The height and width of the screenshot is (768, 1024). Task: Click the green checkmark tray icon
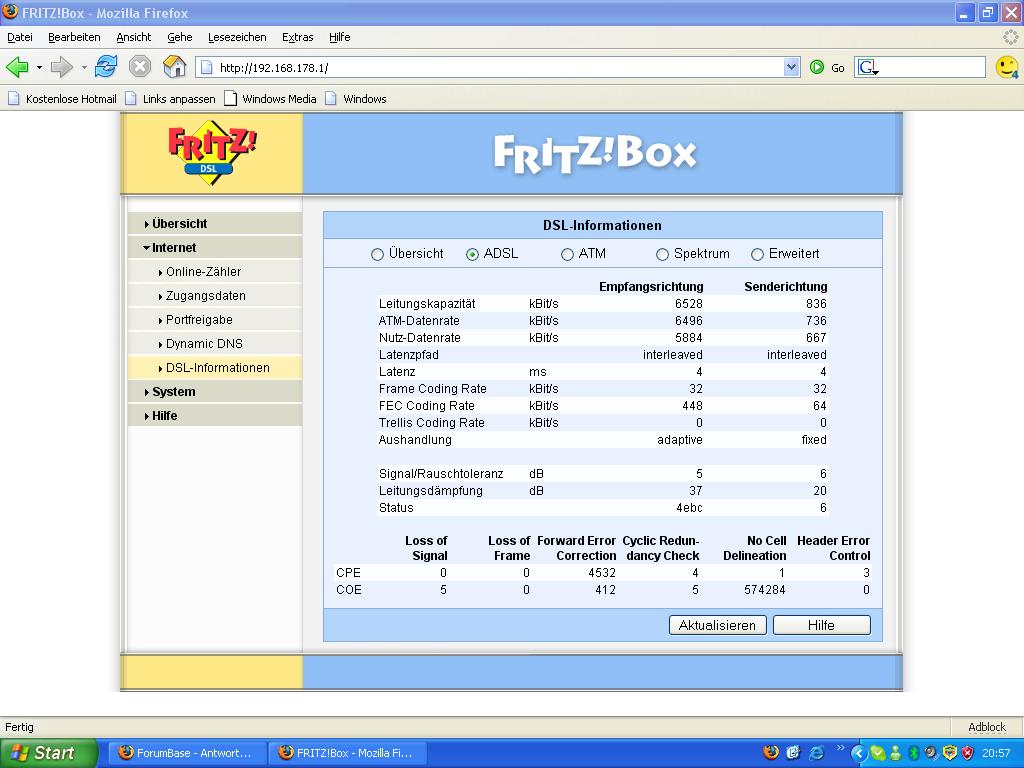(878, 753)
